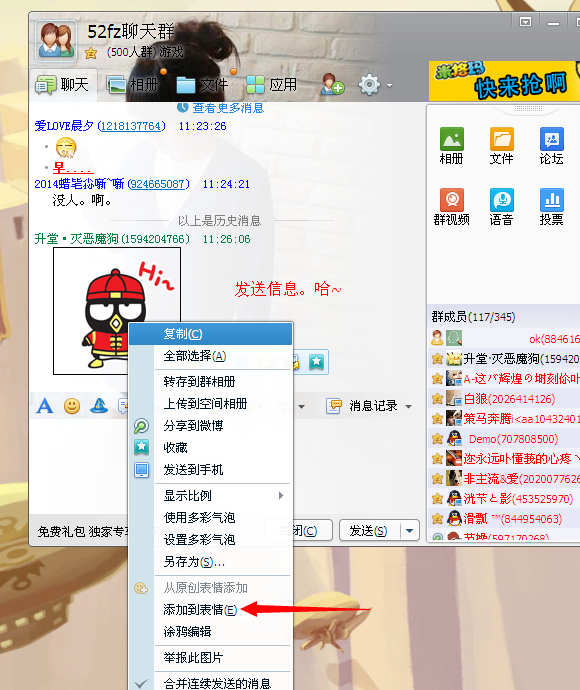Open the 文件 files icon in side panel

[x=501, y=146]
